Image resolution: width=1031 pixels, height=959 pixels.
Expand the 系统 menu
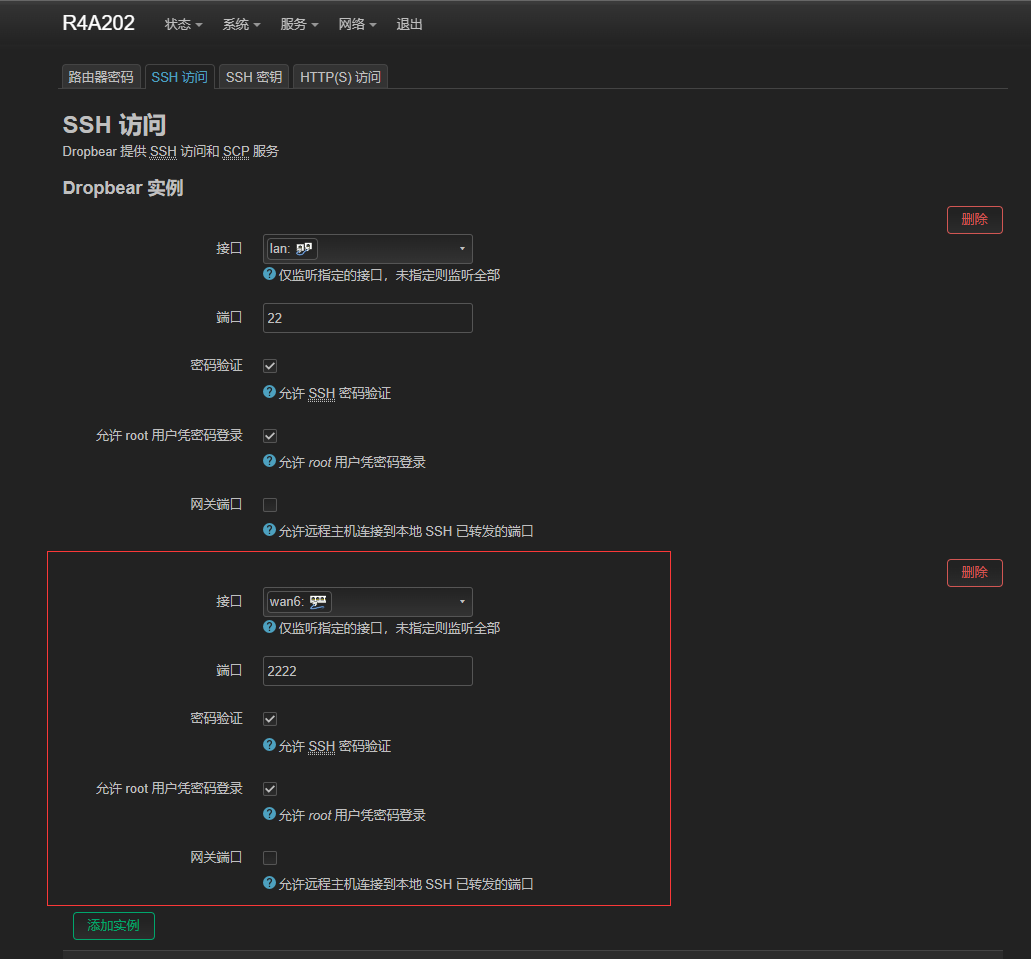241,24
